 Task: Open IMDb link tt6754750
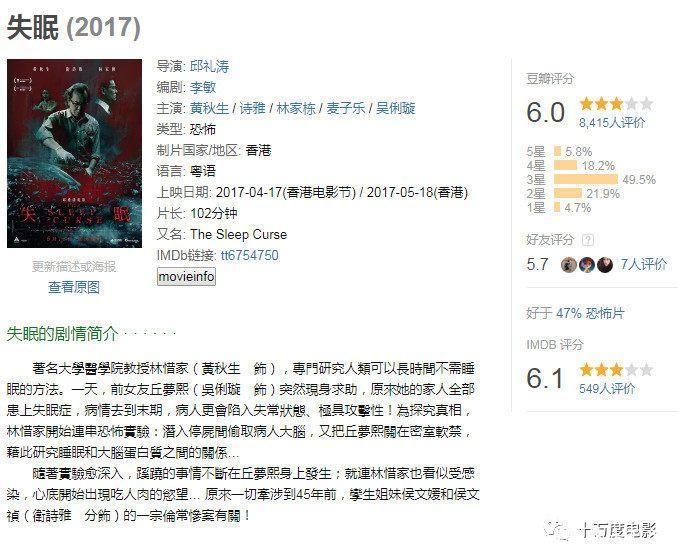point(249,256)
